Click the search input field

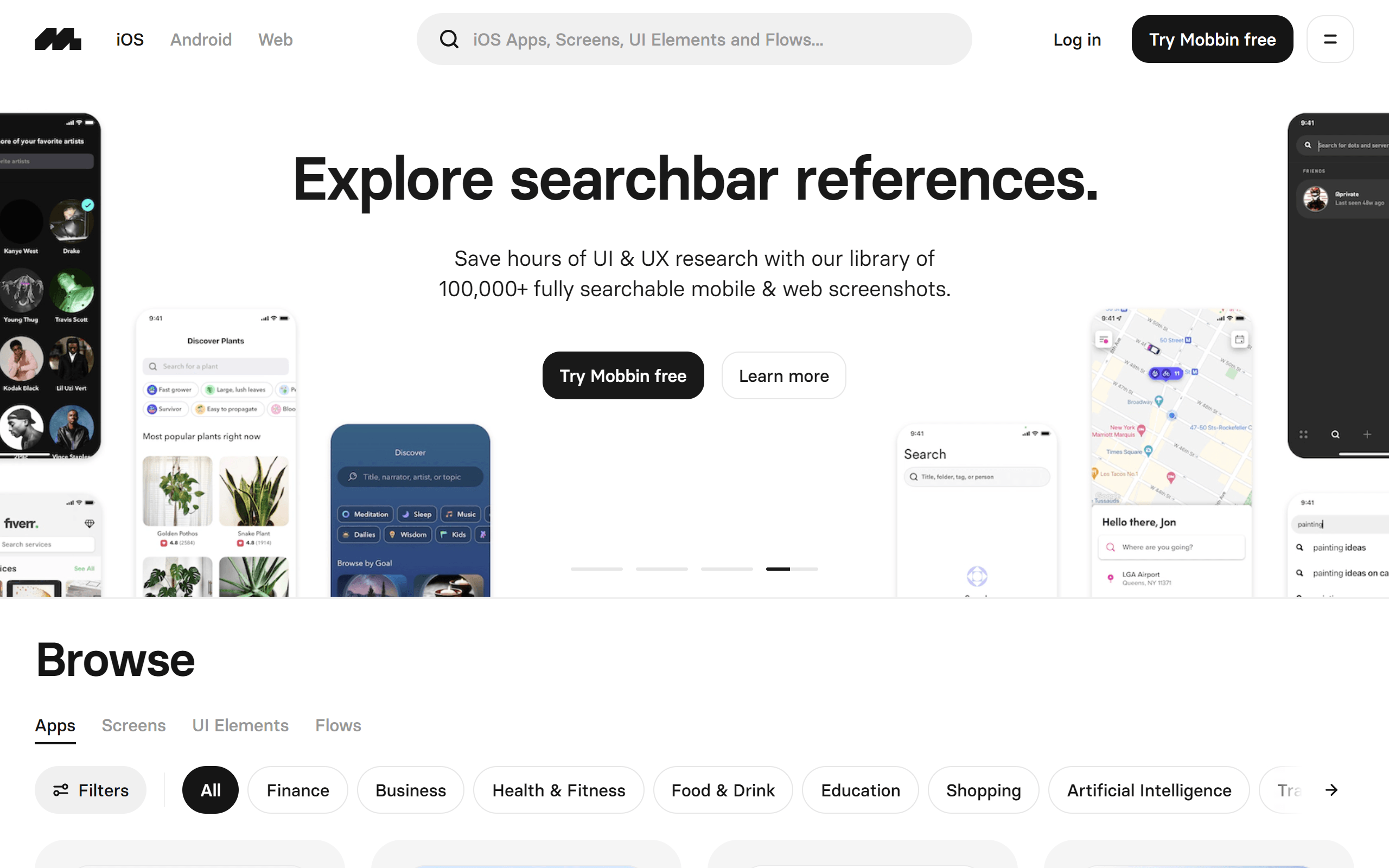(x=694, y=39)
